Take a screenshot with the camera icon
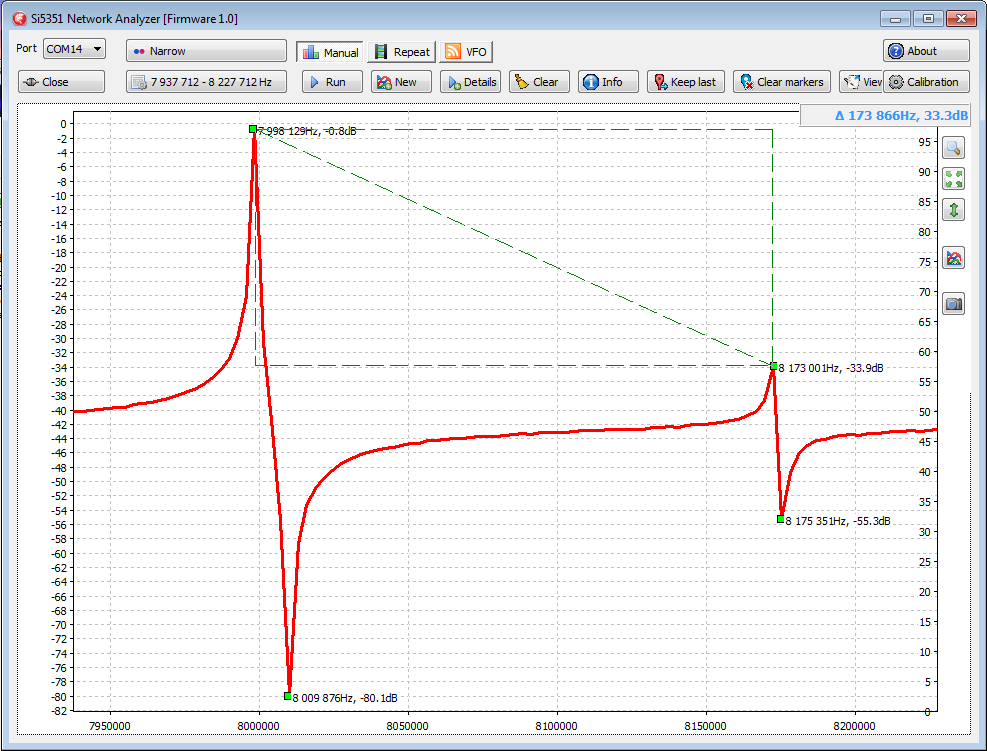 tap(953, 304)
